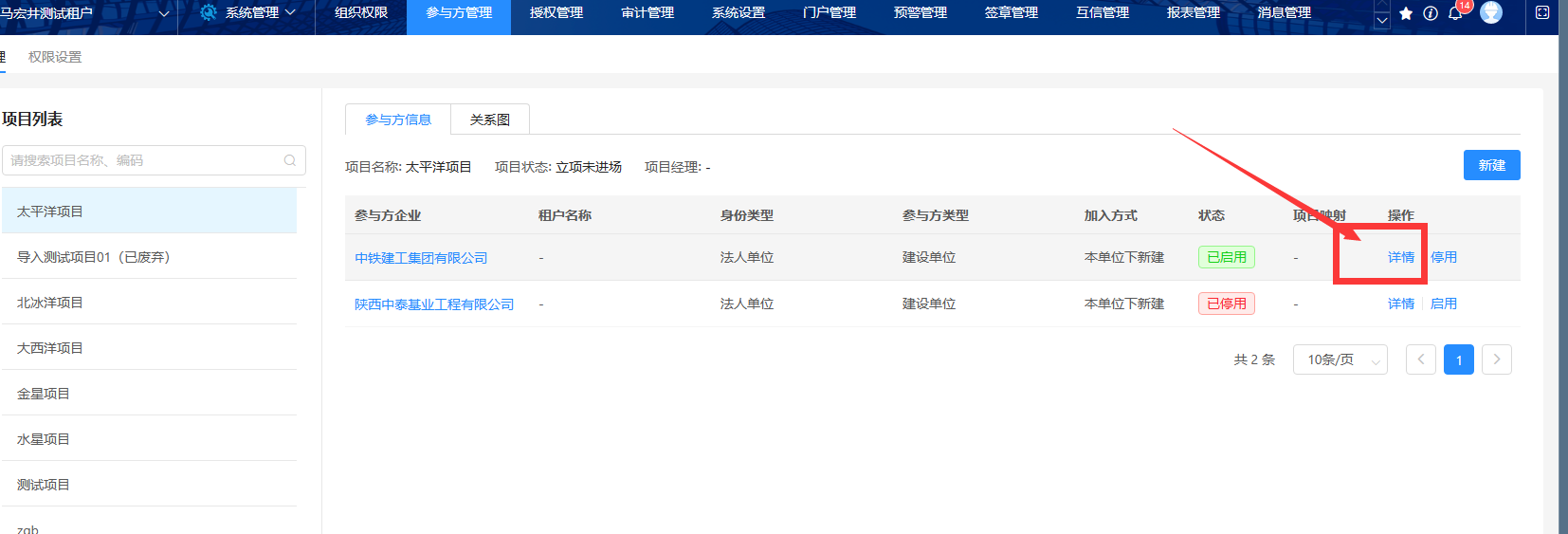Select 水星项目 in project list

coord(148,438)
